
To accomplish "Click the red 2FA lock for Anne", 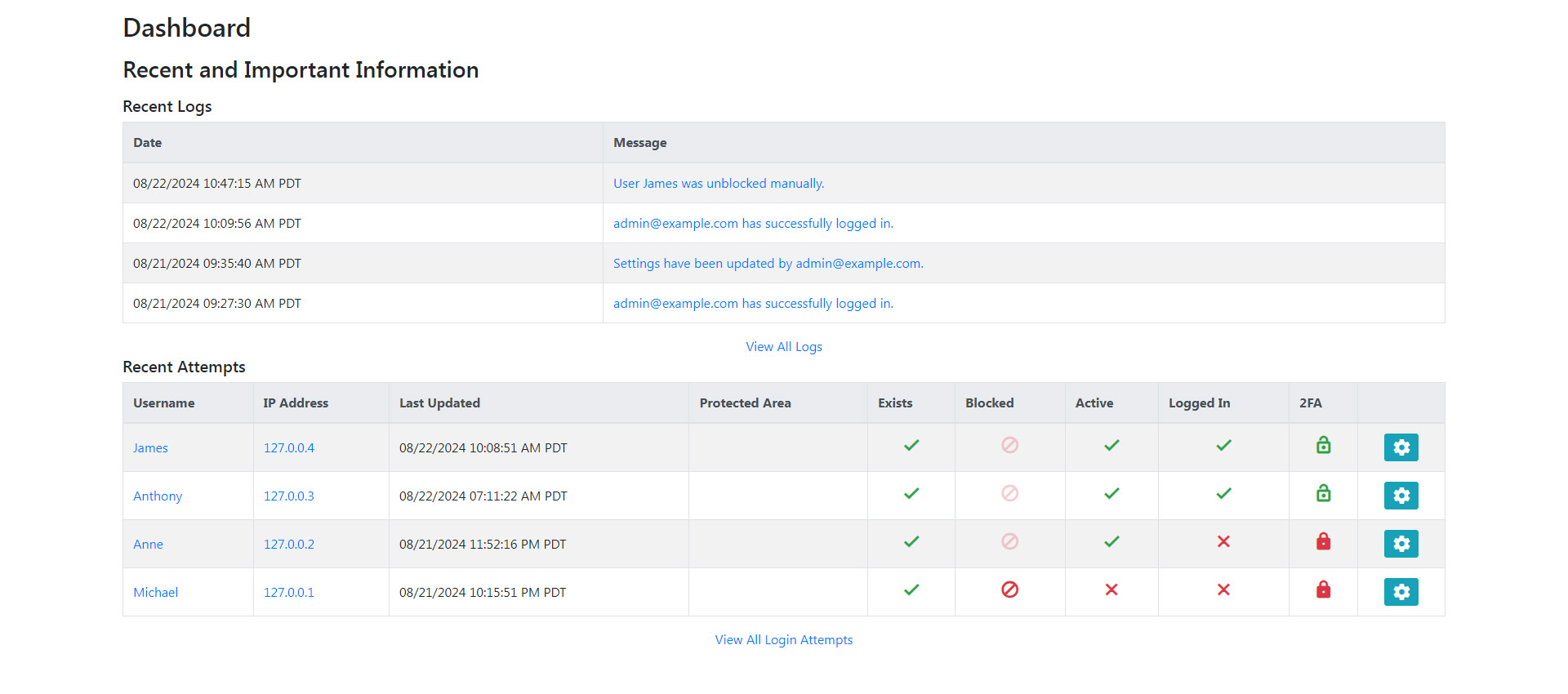I will [x=1323, y=541].
